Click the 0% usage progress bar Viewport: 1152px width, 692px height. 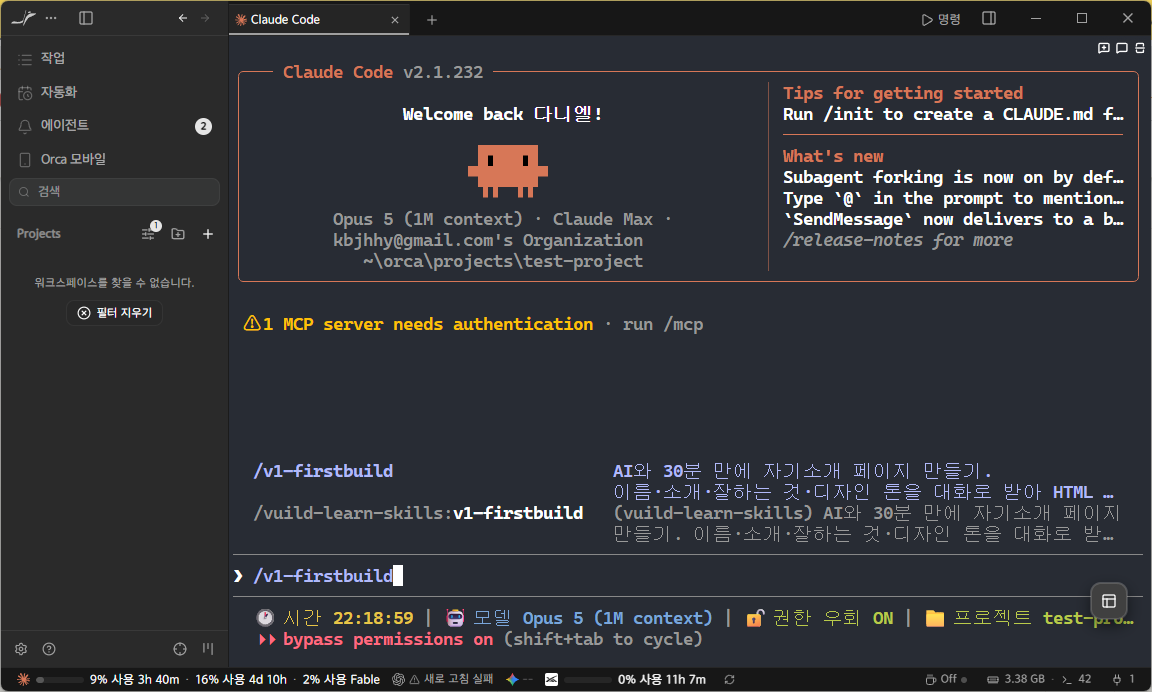[x=588, y=680]
